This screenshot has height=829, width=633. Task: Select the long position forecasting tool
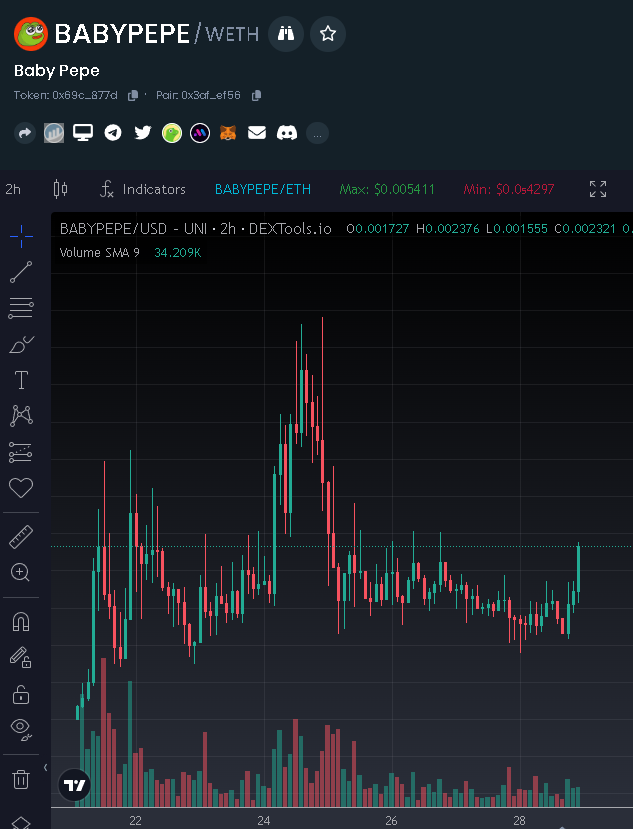(x=21, y=452)
